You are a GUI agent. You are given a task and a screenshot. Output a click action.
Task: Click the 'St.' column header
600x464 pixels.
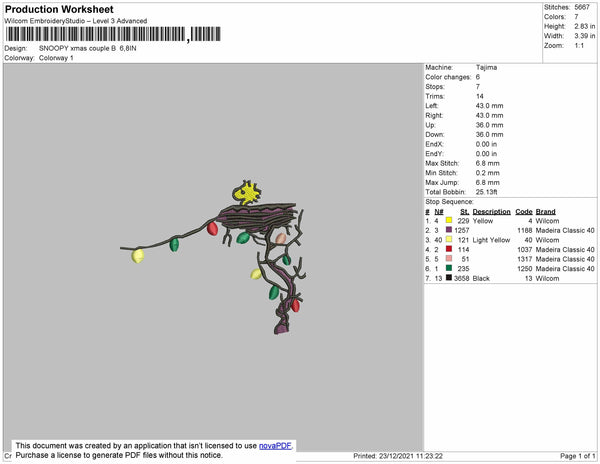(465, 212)
